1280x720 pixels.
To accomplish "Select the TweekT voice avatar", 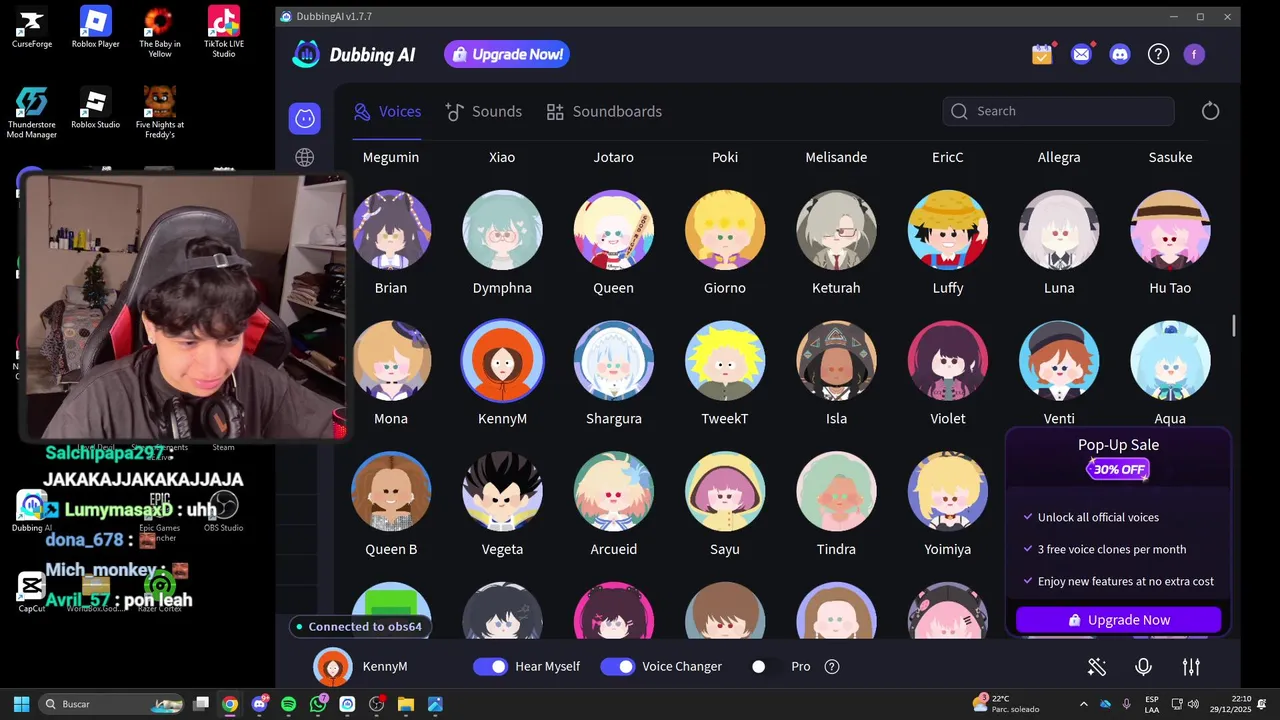I will tap(725, 361).
